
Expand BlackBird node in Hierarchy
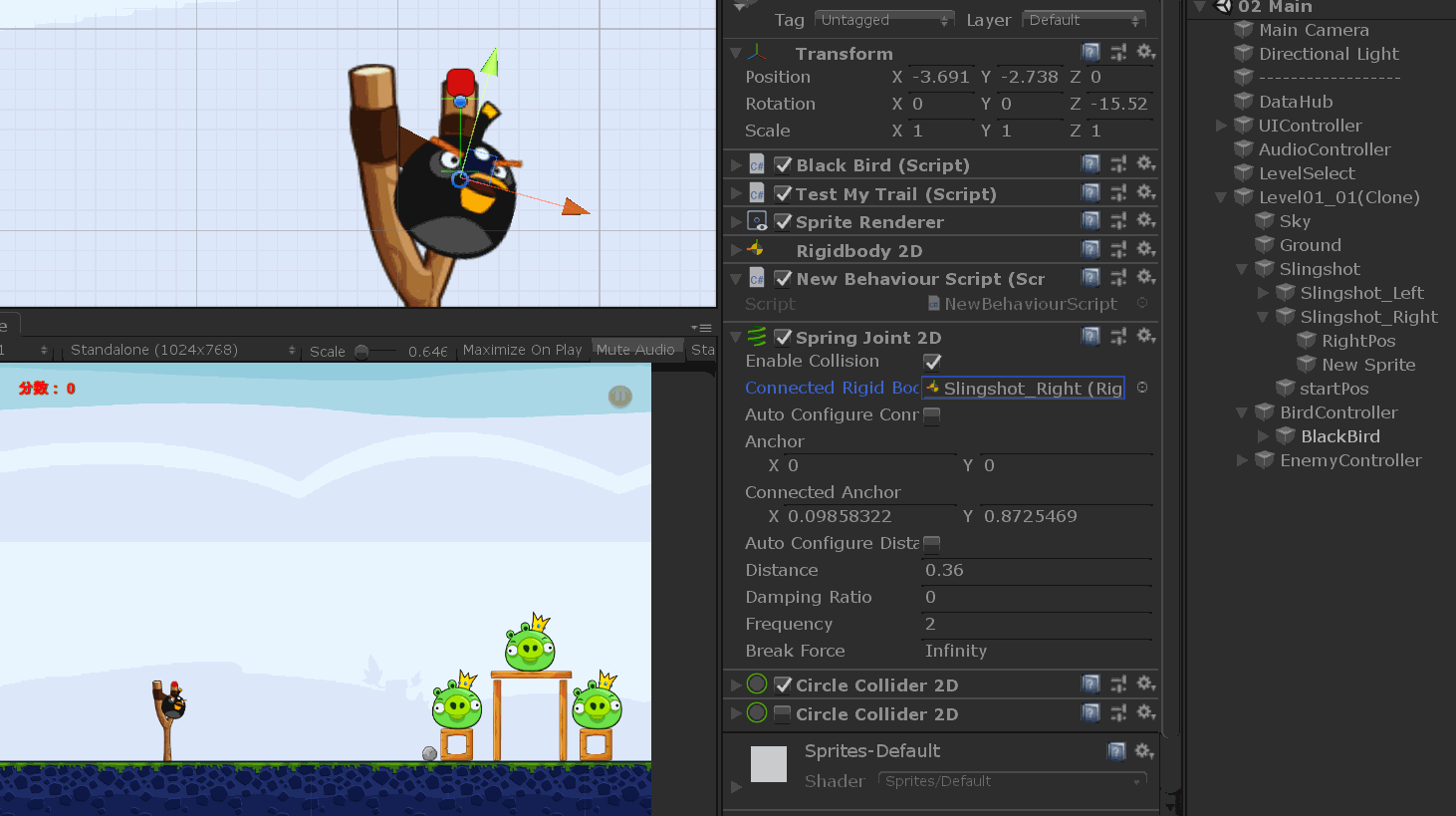point(1263,436)
